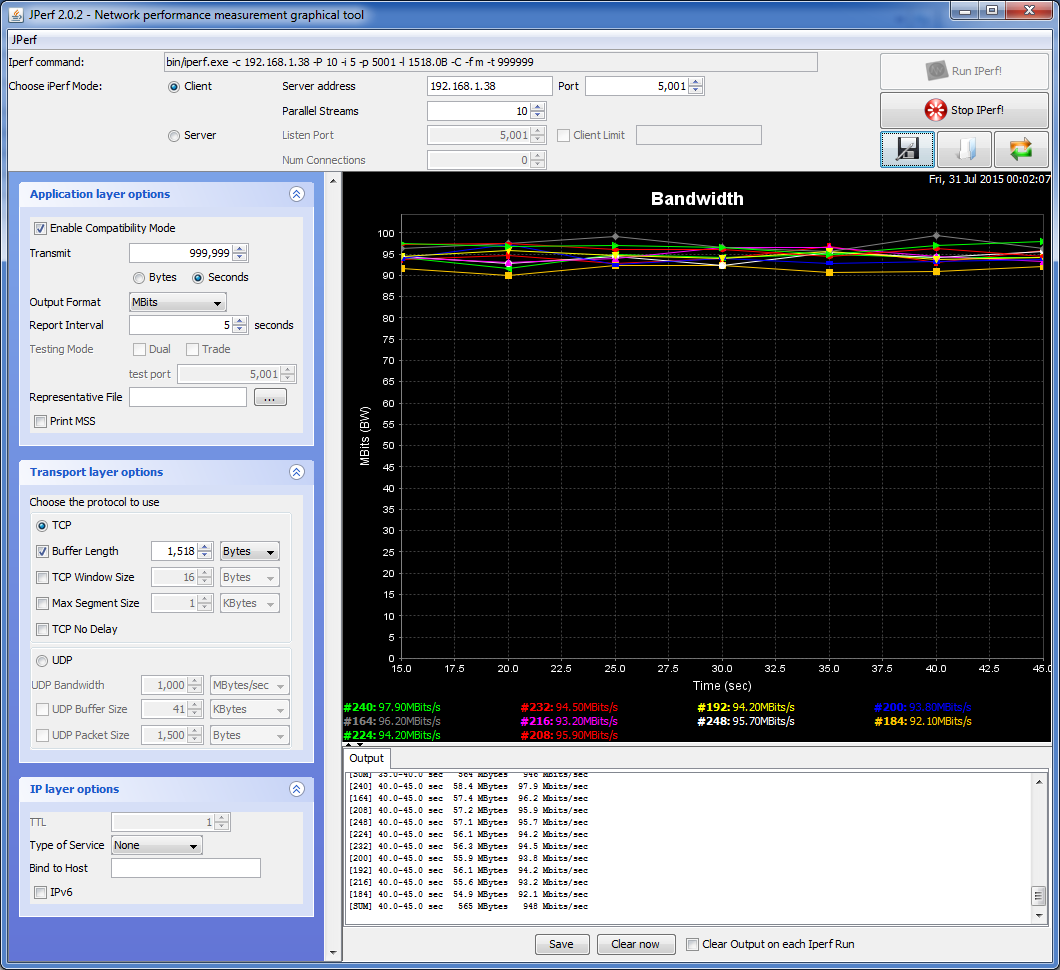Click the save configuration floppy disk icon
Viewport: 1060px width, 970px height.
point(907,149)
